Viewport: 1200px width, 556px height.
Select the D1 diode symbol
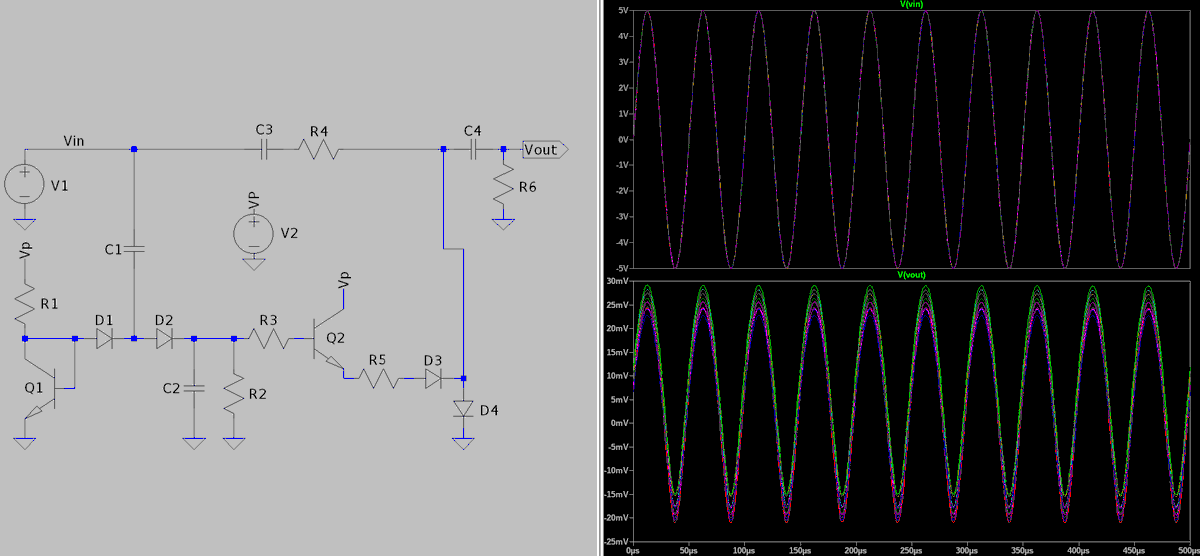pos(104,339)
